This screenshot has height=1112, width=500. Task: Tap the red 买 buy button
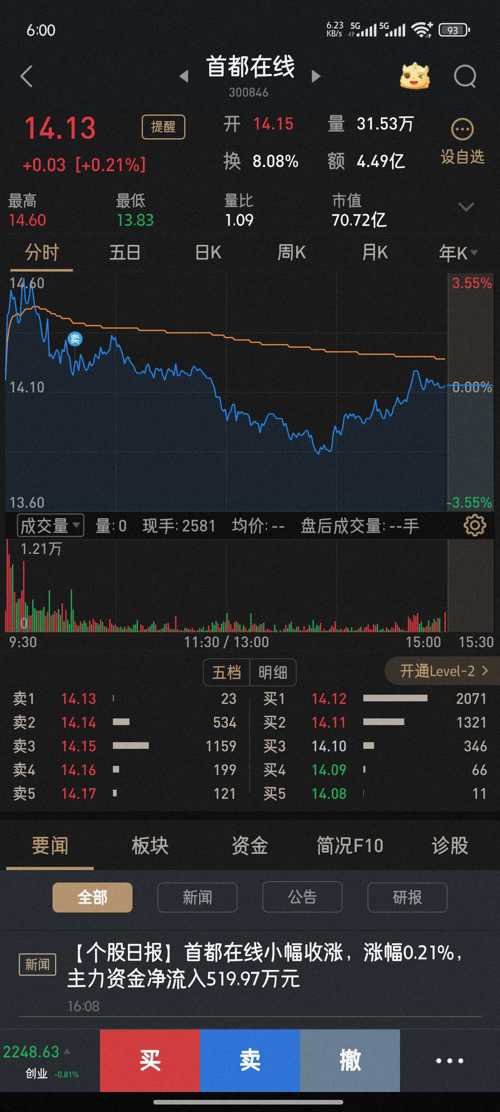(150, 1061)
